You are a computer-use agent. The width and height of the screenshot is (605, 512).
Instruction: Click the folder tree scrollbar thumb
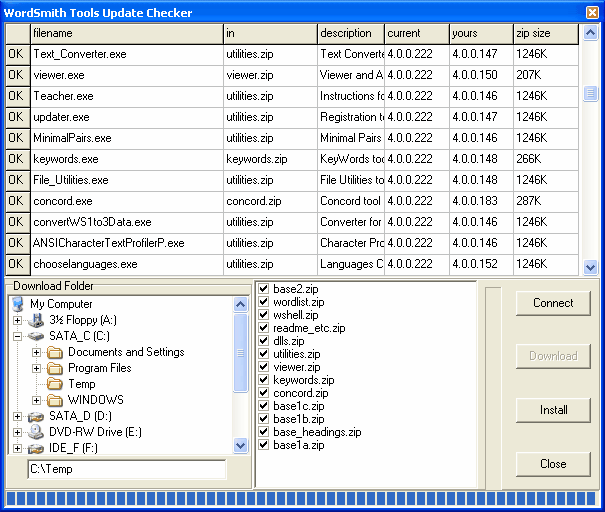click(x=240, y=353)
